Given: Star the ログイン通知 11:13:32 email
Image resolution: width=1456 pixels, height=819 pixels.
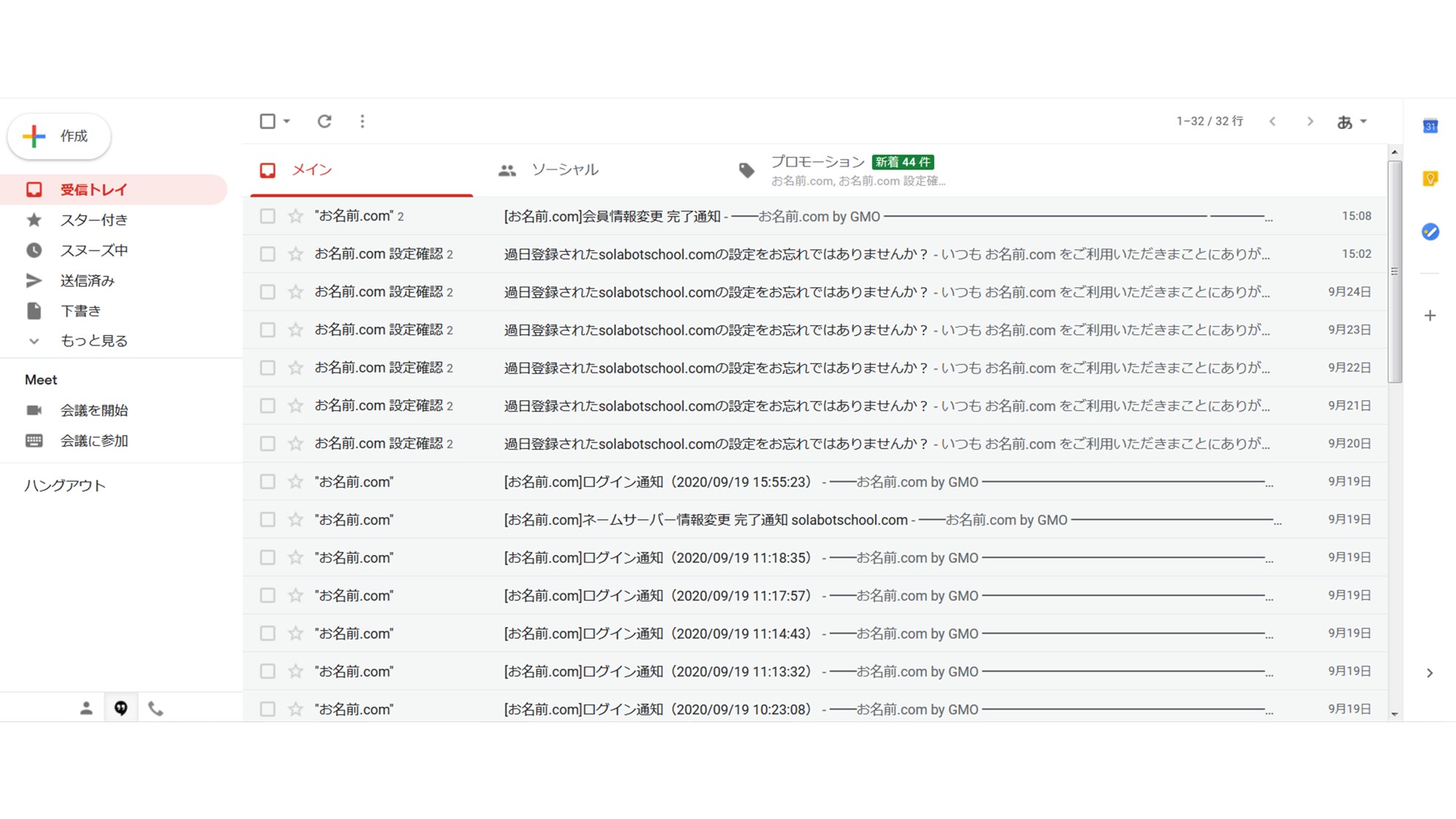Looking at the screenshot, I should click(x=296, y=672).
